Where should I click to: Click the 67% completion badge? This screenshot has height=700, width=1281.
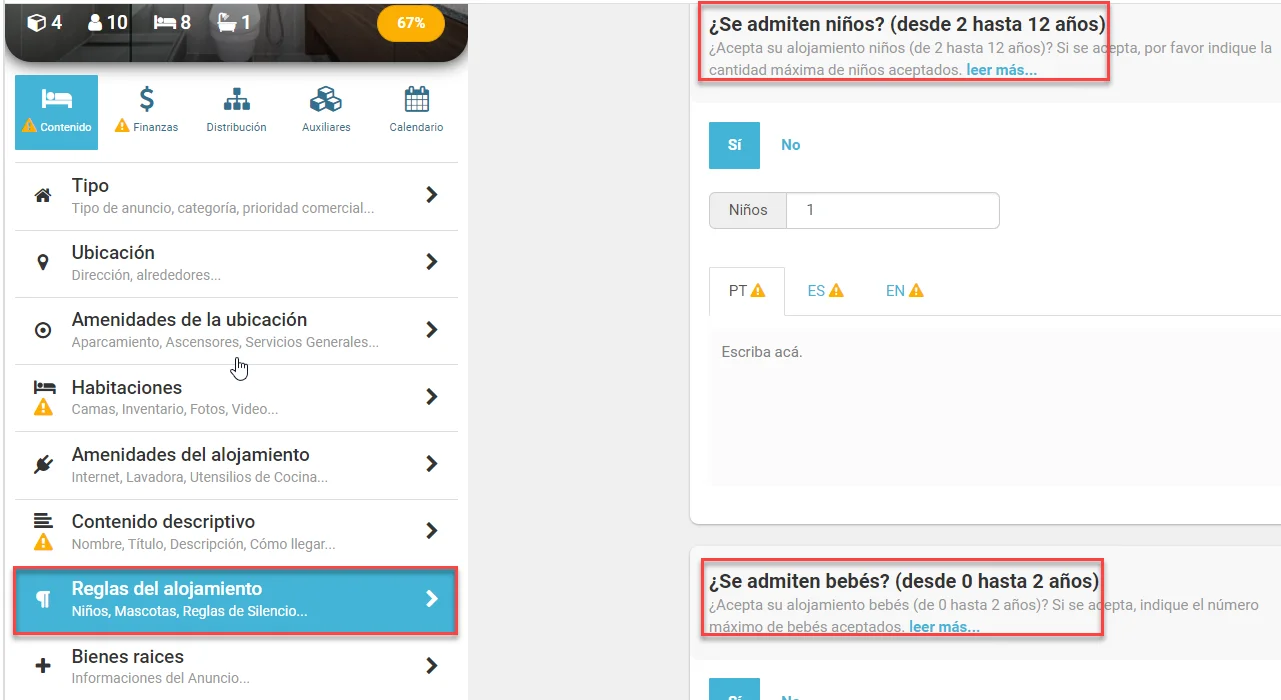tap(411, 23)
